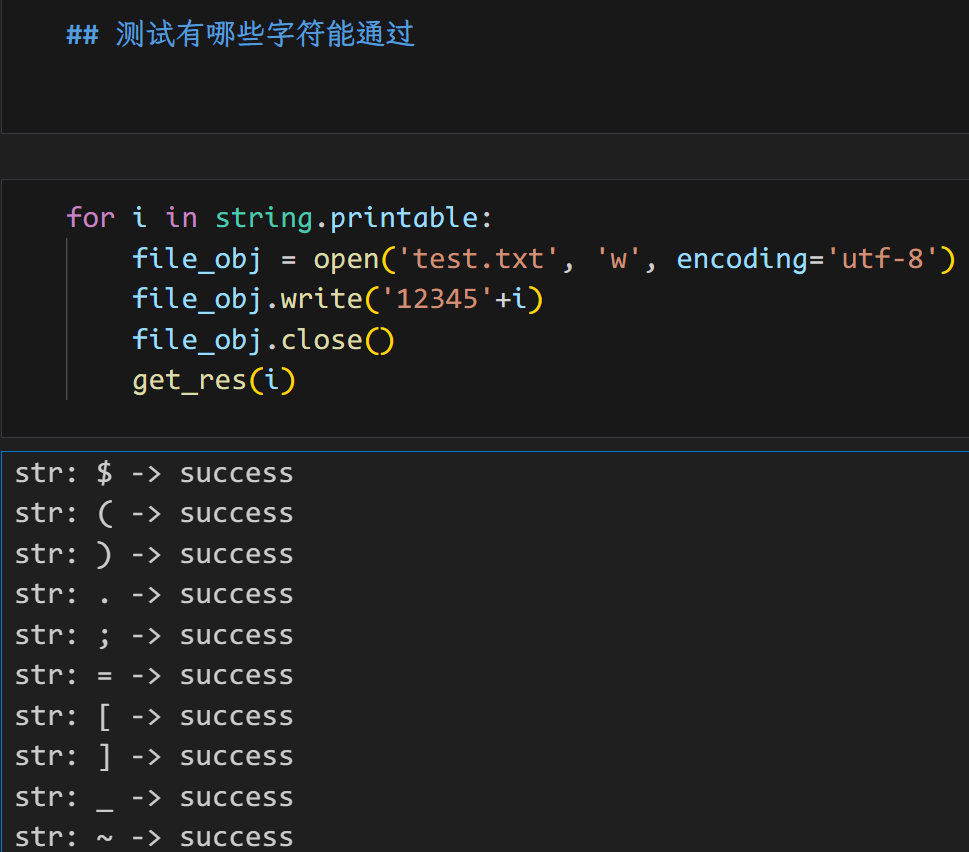
Task: Click output line for the $ character
Action: (154, 473)
